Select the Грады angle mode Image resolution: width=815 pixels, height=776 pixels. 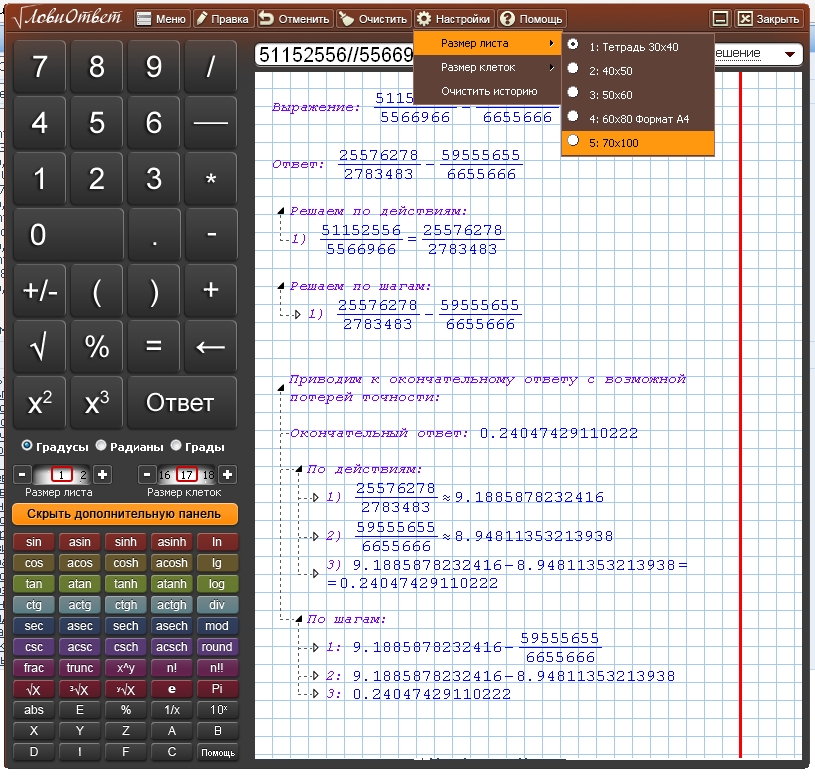click(176, 447)
